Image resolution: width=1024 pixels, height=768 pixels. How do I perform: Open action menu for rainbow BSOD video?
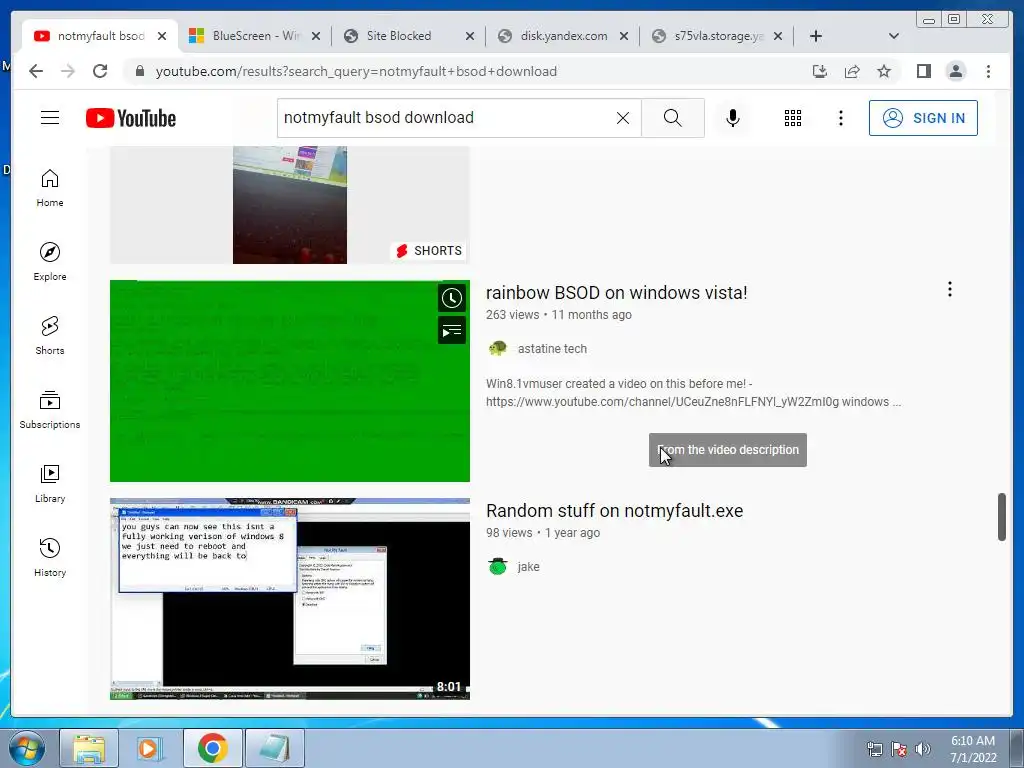(950, 289)
